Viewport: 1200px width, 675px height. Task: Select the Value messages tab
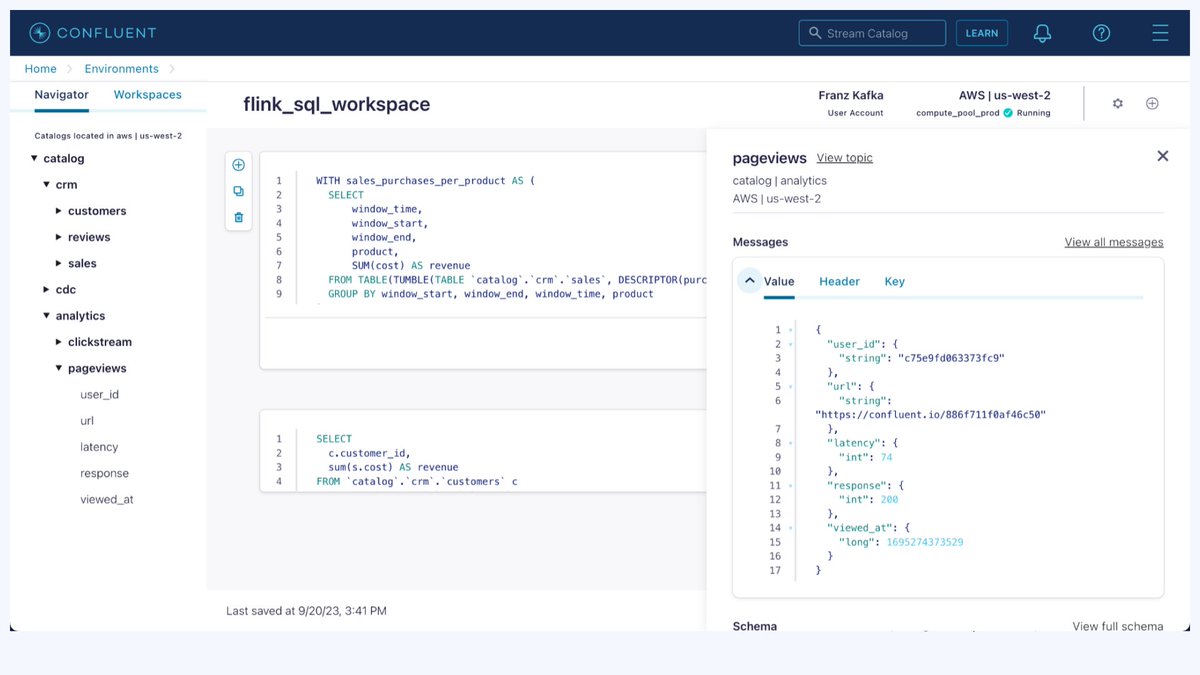(779, 282)
